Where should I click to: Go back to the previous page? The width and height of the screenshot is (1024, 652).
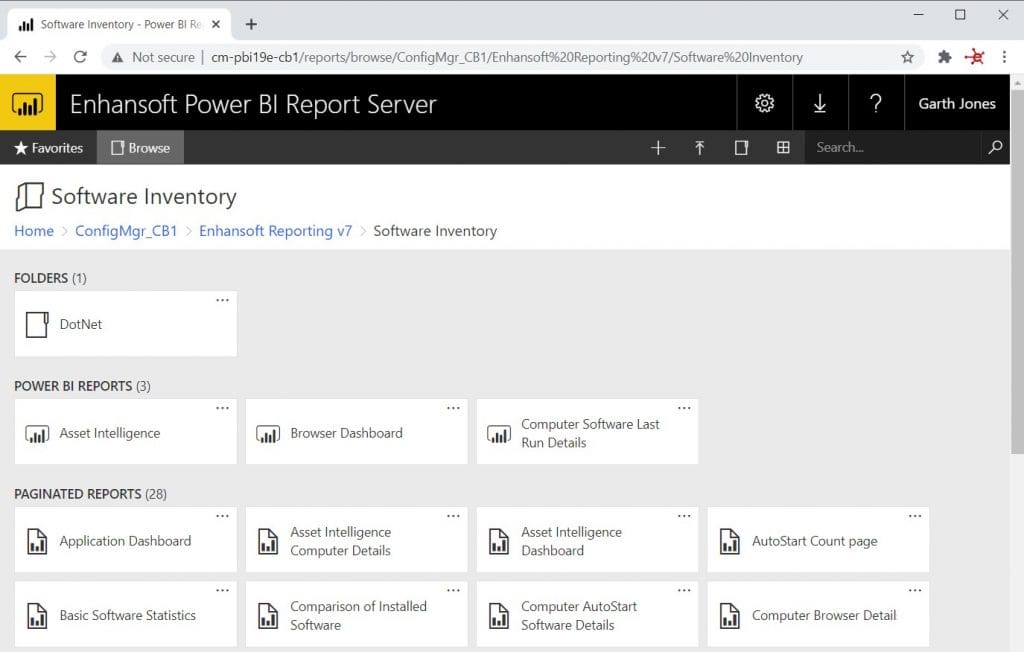click(x=20, y=57)
